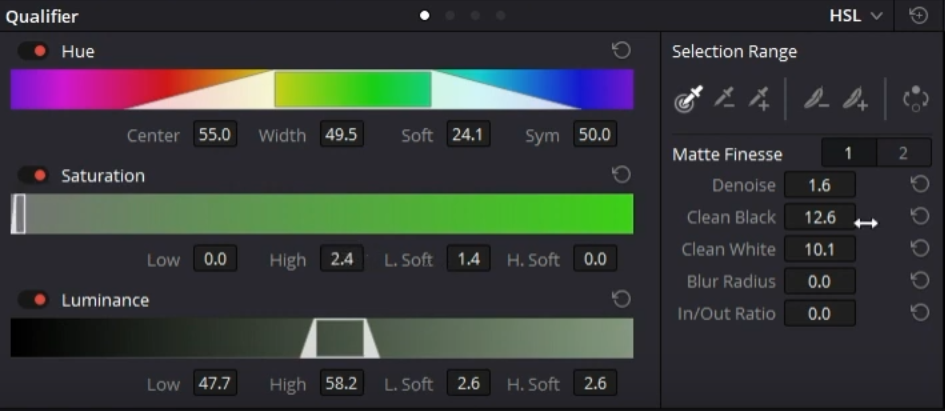This screenshot has width=945, height=411.
Task: Turn off the Saturation toggle
Action: click(33, 176)
